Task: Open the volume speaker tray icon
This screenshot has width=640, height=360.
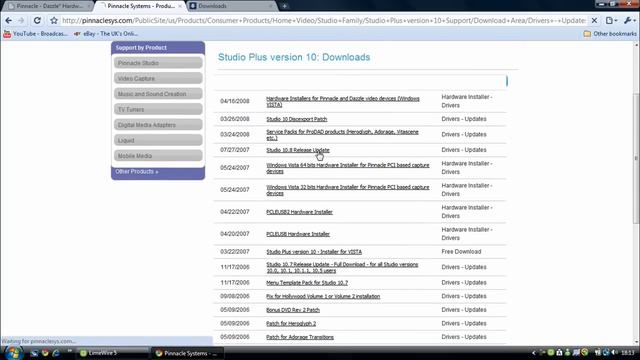Action: point(614,353)
